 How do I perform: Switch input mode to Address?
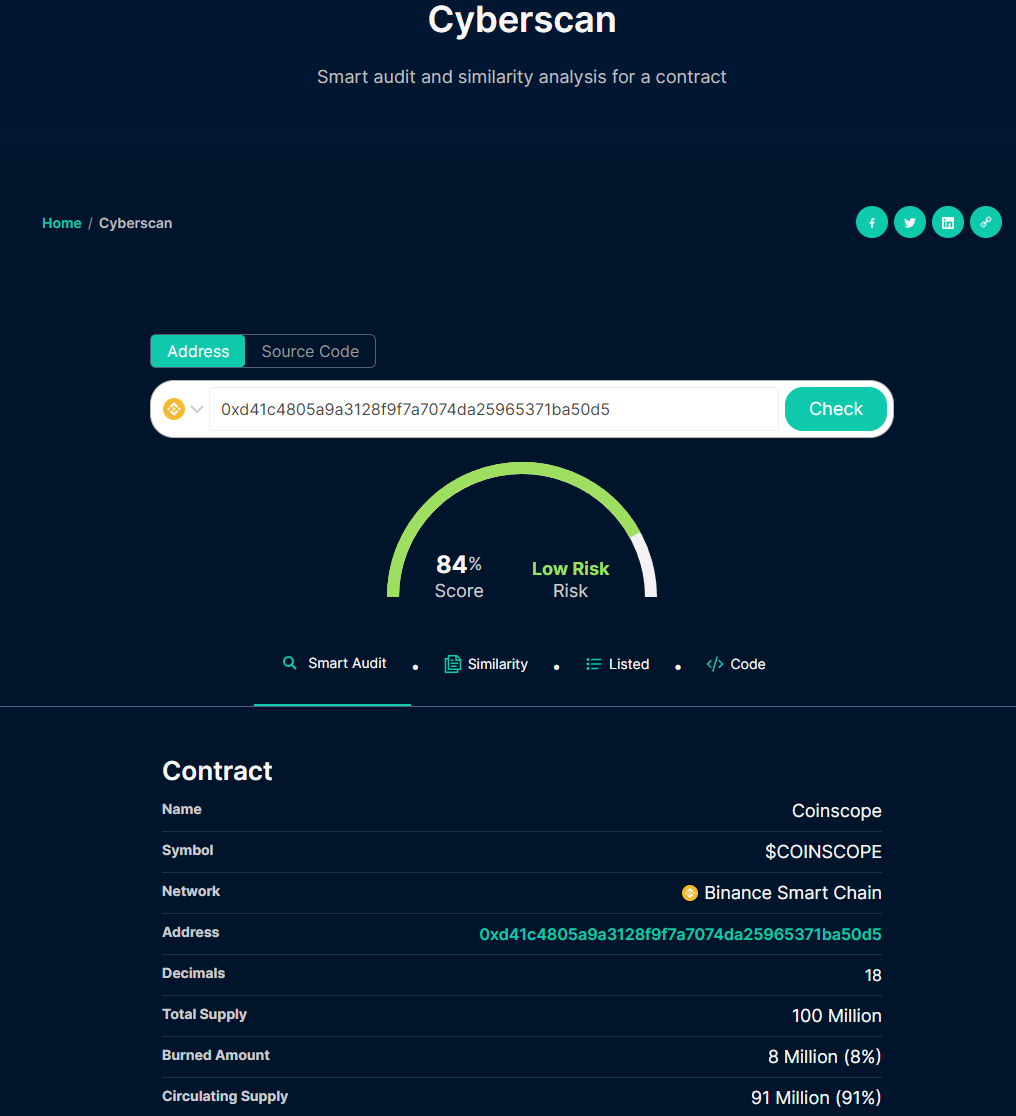coord(198,351)
